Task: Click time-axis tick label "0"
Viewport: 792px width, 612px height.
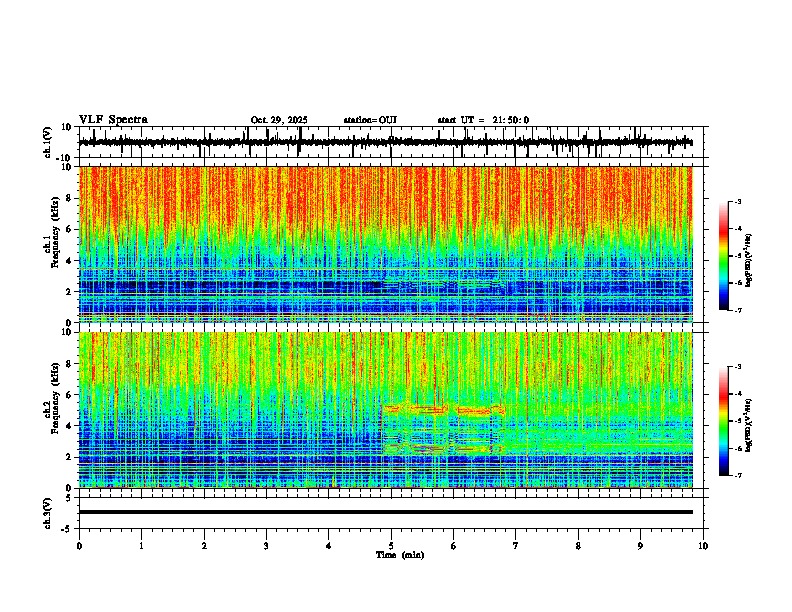Action: tap(79, 546)
